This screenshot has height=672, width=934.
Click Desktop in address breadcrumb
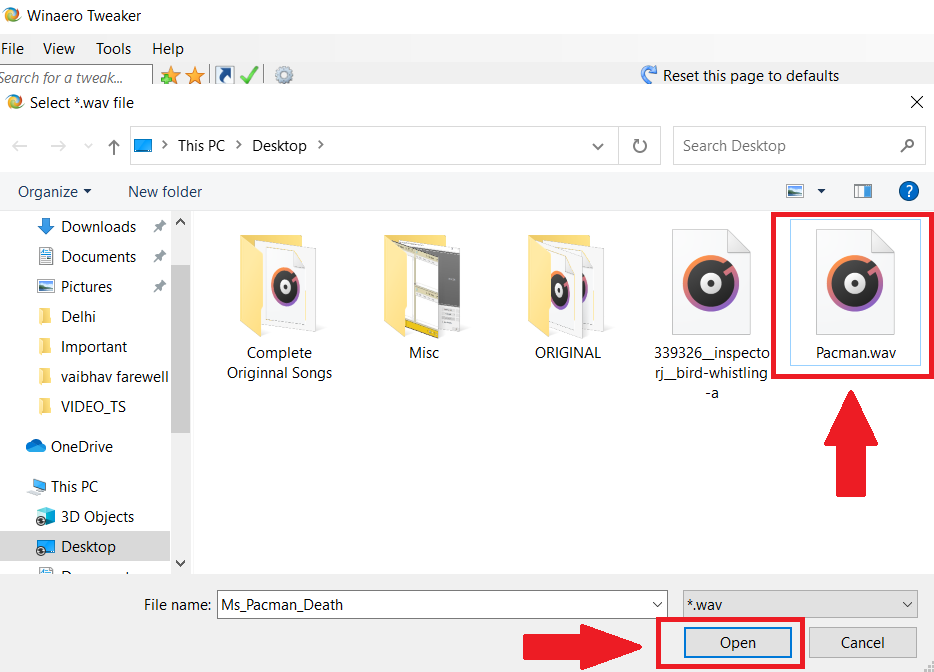[x=279, y=145]
